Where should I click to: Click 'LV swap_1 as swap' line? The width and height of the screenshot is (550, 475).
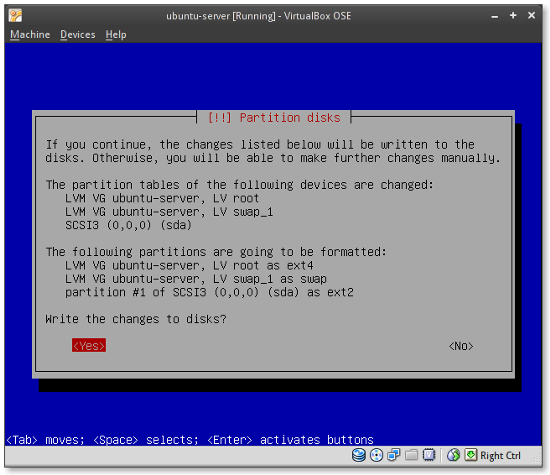point(196,279)
